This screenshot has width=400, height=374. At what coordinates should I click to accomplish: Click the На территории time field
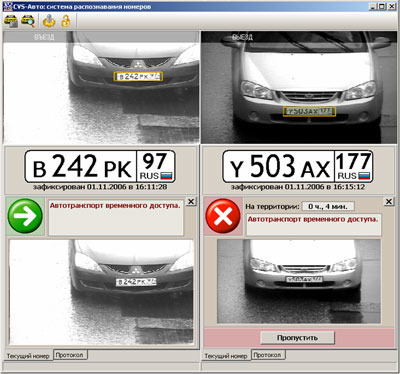click(328, 206)
